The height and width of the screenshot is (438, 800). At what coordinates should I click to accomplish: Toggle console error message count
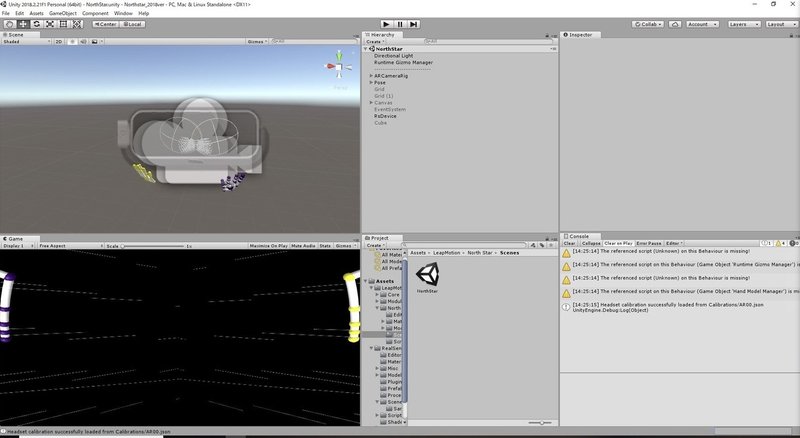tap(794, 244)
